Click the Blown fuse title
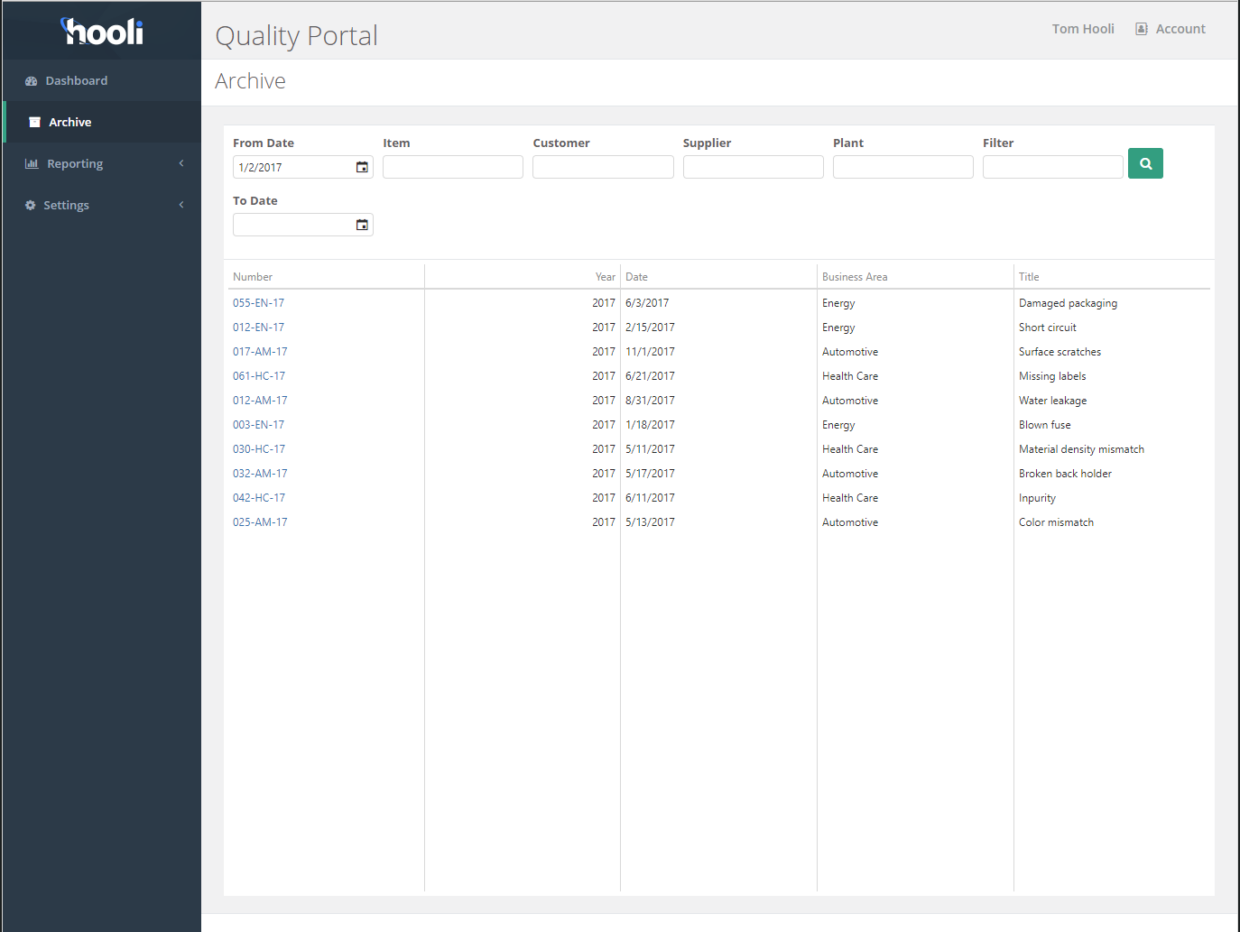1240x932 pixels. tap(1045, 425)
